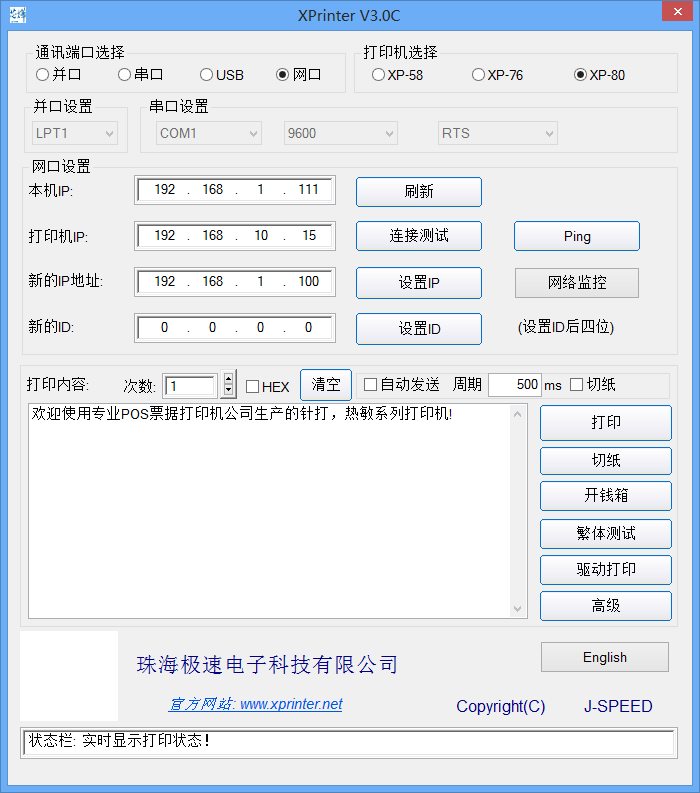Click the 清空 clear button

(326, 385)
